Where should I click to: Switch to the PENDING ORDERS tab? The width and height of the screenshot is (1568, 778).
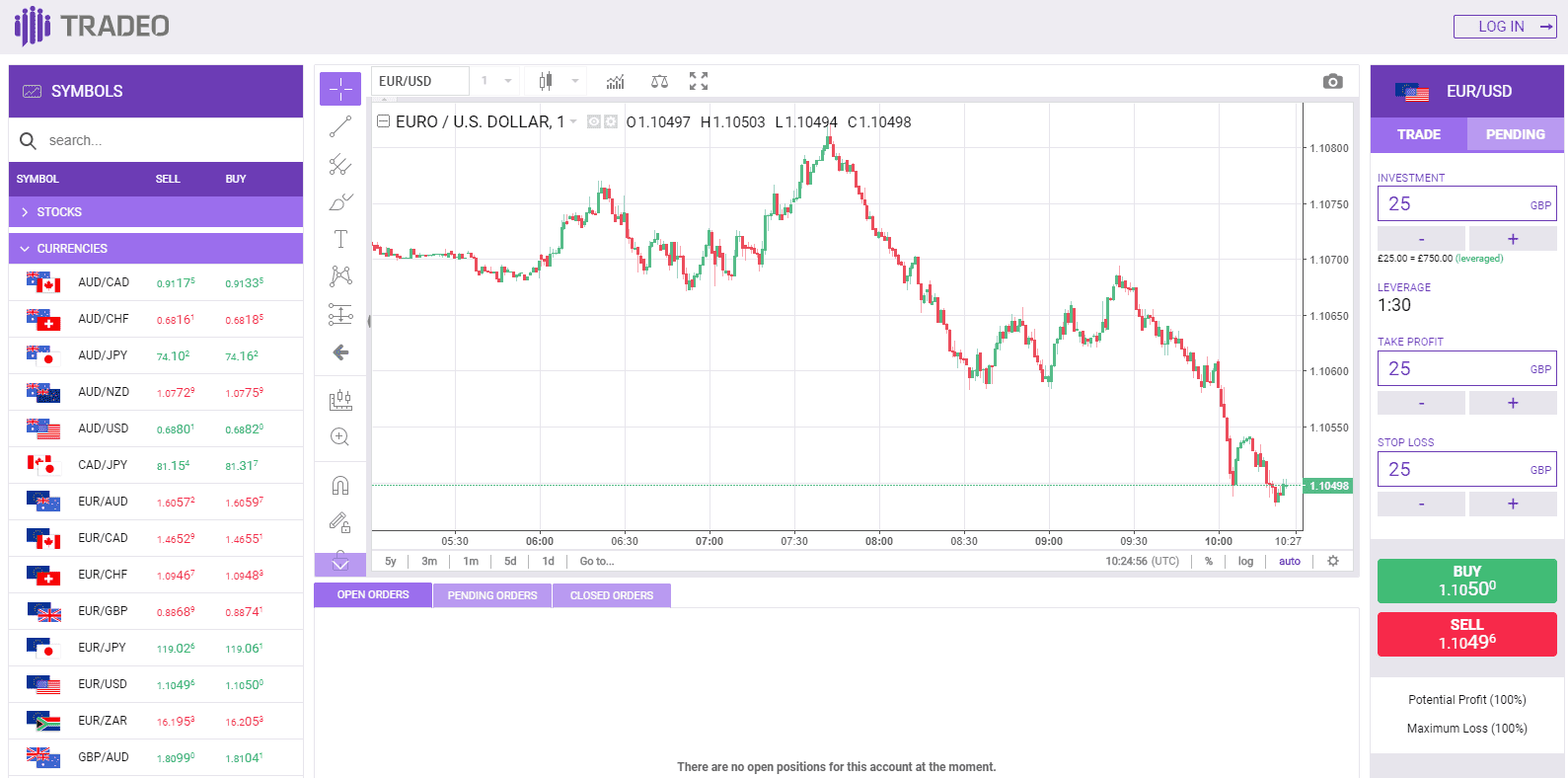(x=492, y=595)
